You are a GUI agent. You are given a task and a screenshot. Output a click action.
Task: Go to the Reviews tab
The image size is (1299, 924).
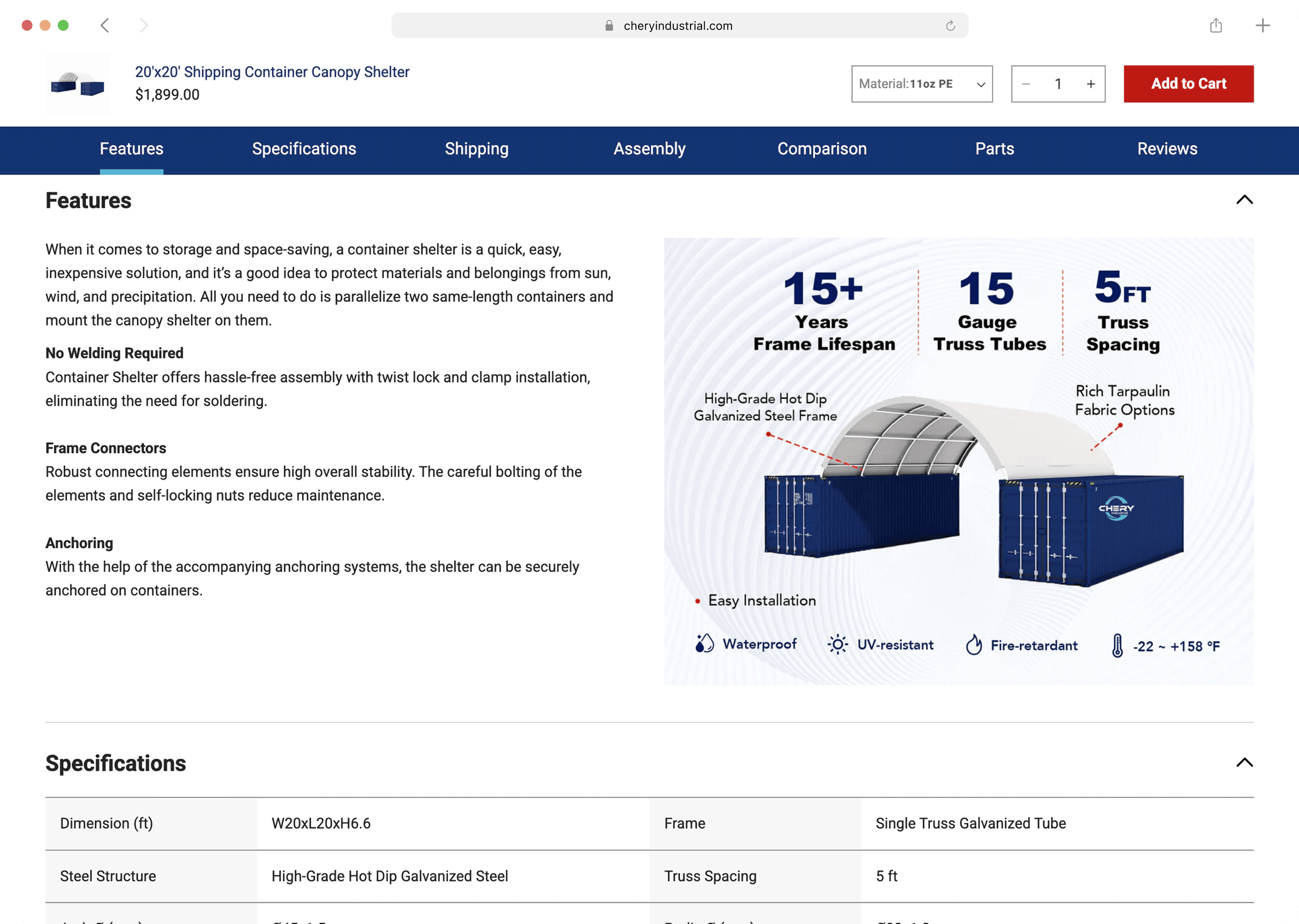tap(1167, 149)
